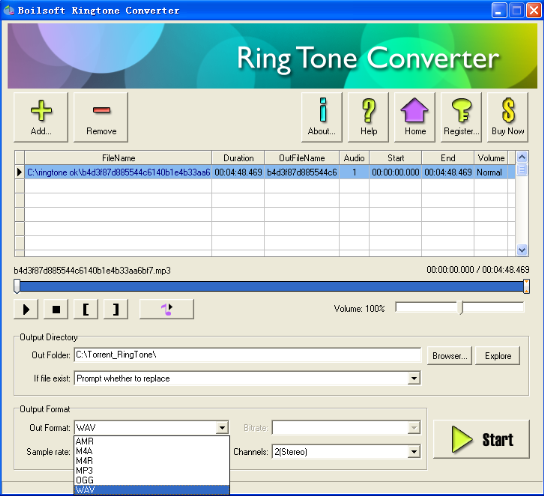The width and height of the screenshot is (544, 496).
Task: Click the Audio column header
Action: coord(354,158)
